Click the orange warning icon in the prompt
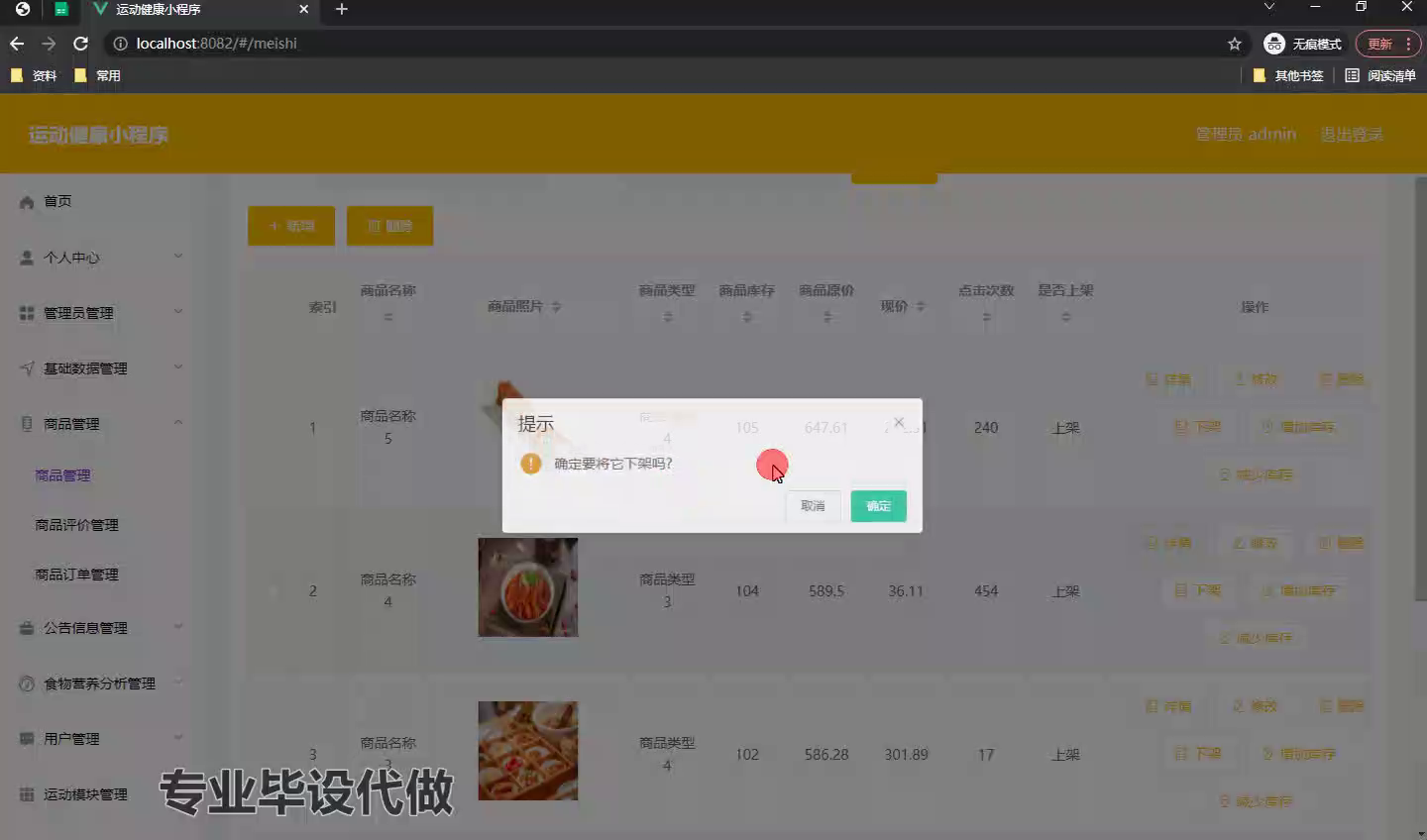1427x840 pixels. click(531, 464)
